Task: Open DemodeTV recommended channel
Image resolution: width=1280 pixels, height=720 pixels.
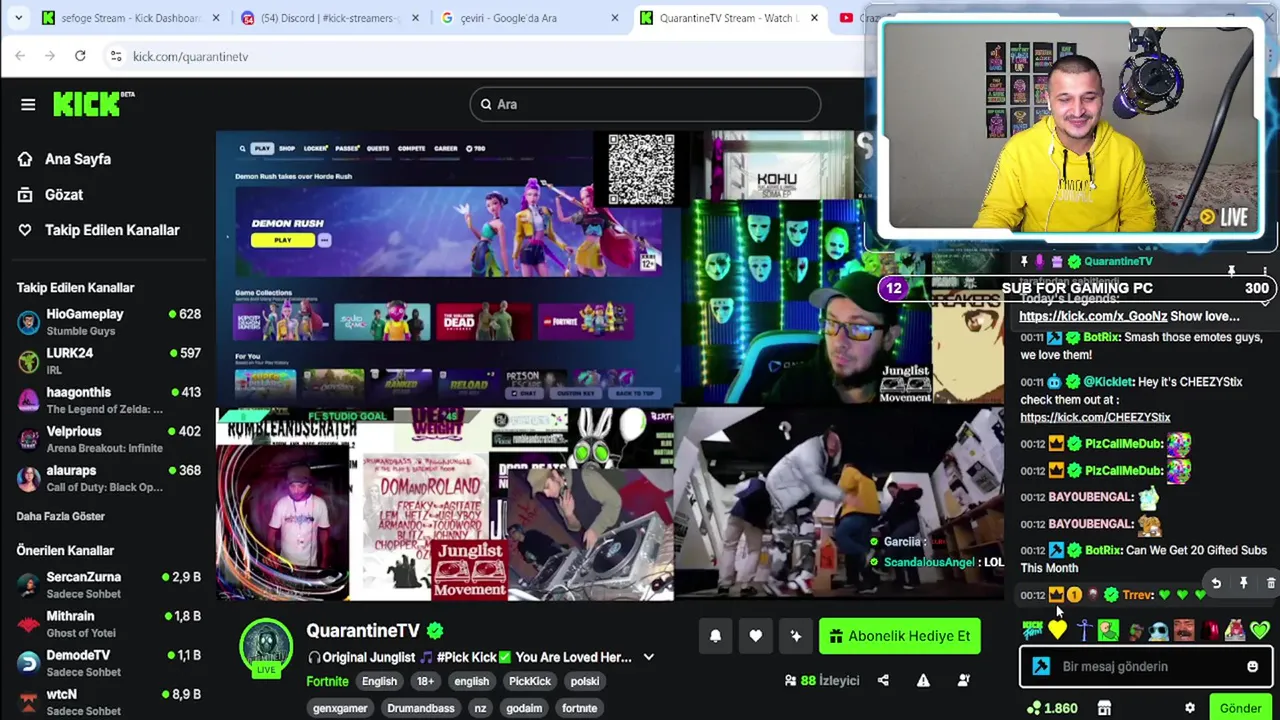Action: [x=108, y=663]
